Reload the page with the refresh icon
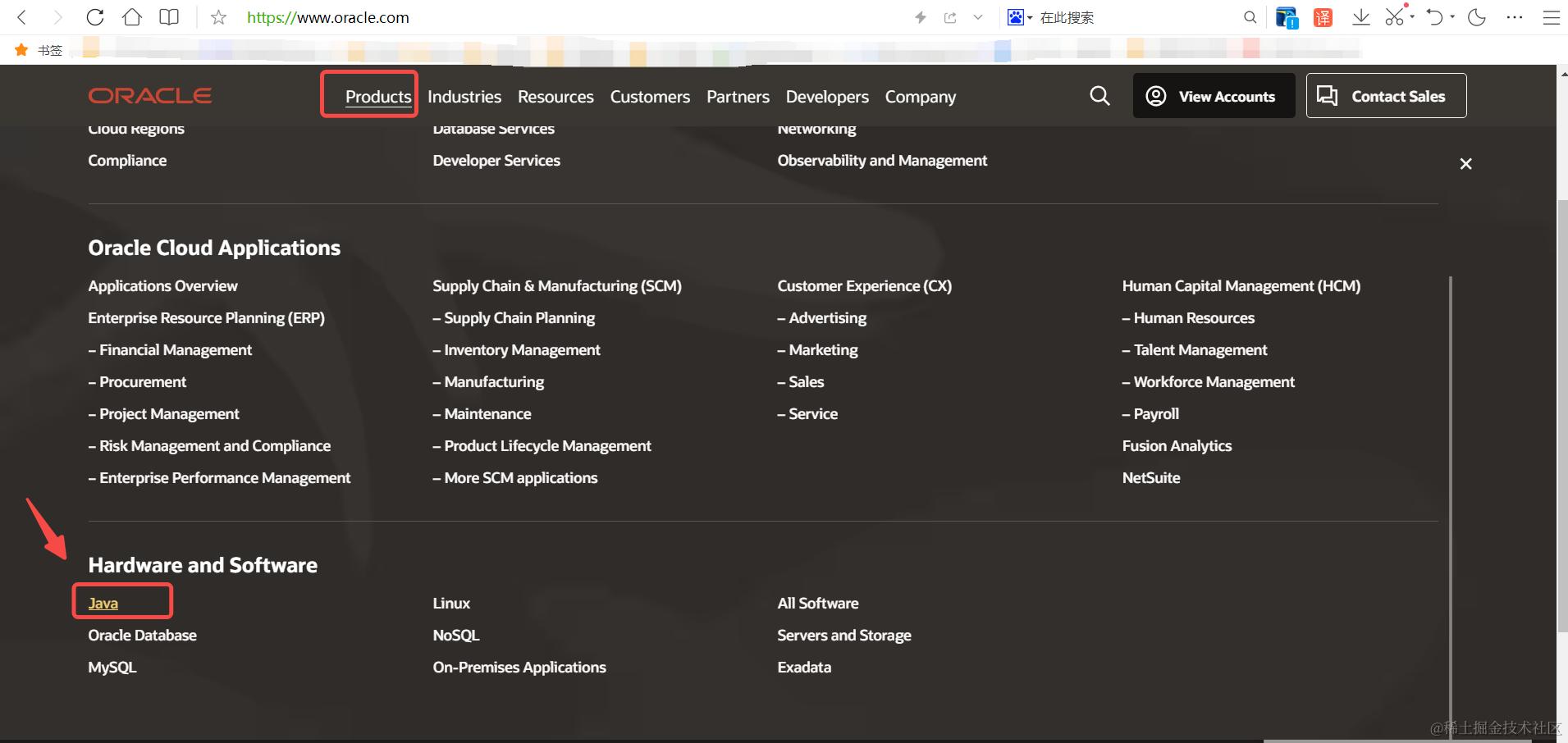Screen dimensions: 1568x743 click(95, 17)
